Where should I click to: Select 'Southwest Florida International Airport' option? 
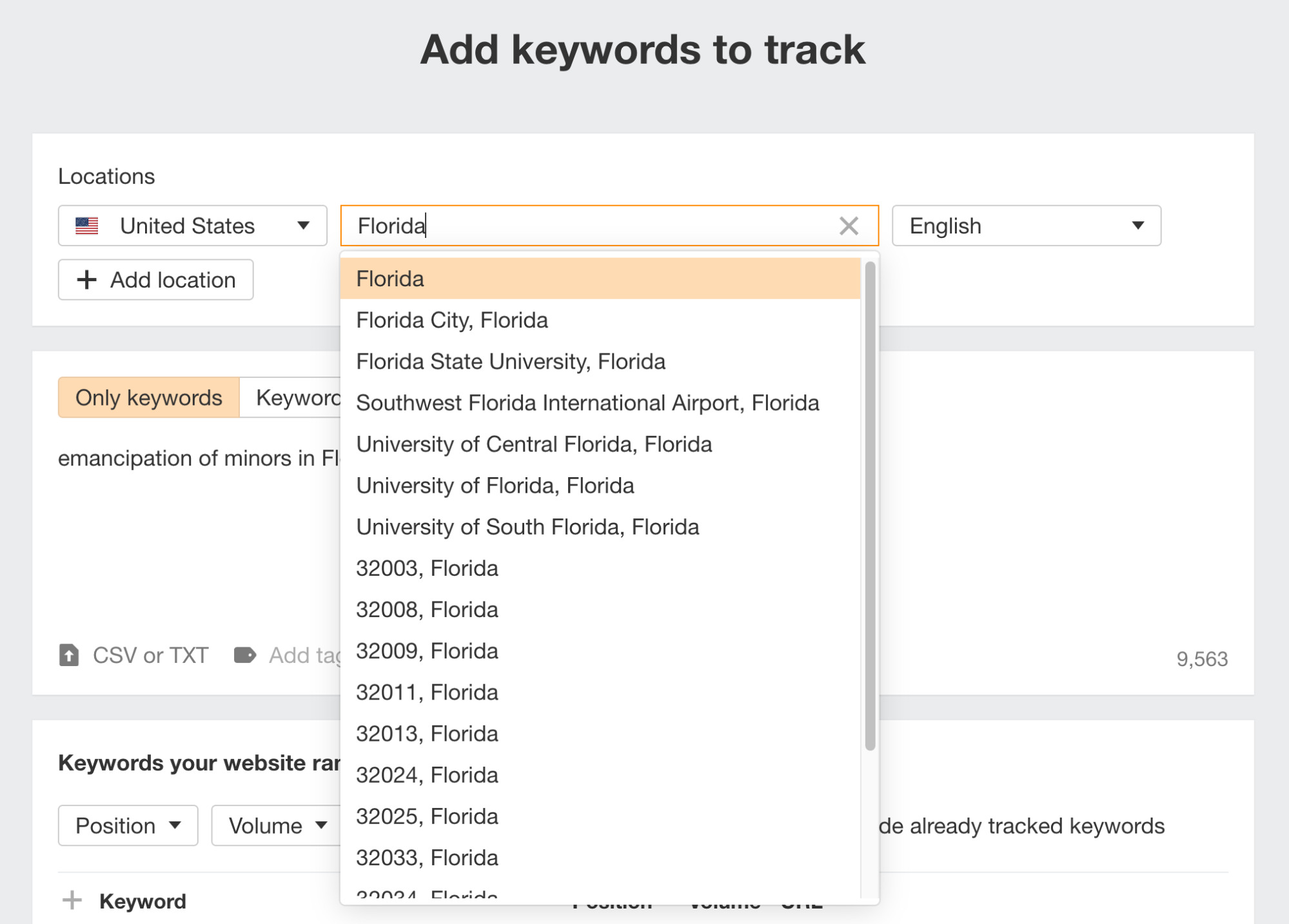coord(589,402)
